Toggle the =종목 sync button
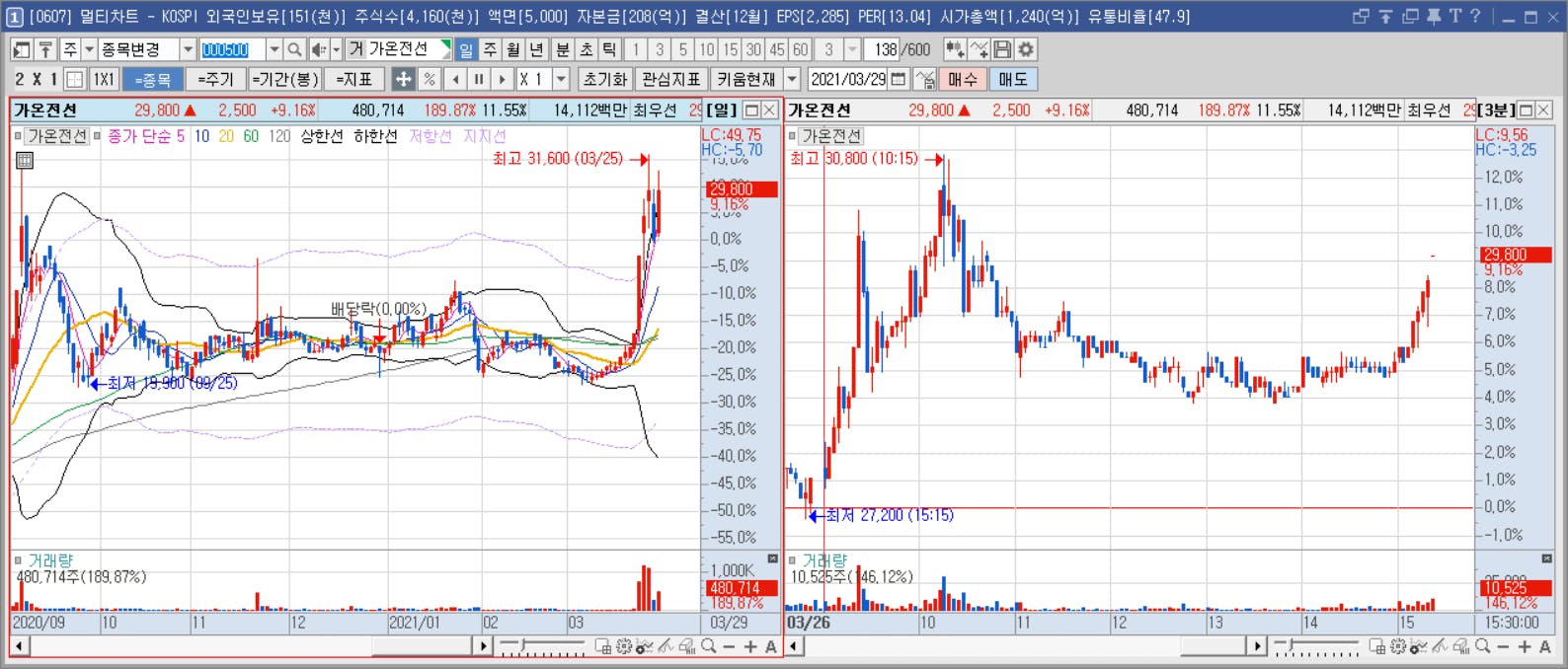 153,79
